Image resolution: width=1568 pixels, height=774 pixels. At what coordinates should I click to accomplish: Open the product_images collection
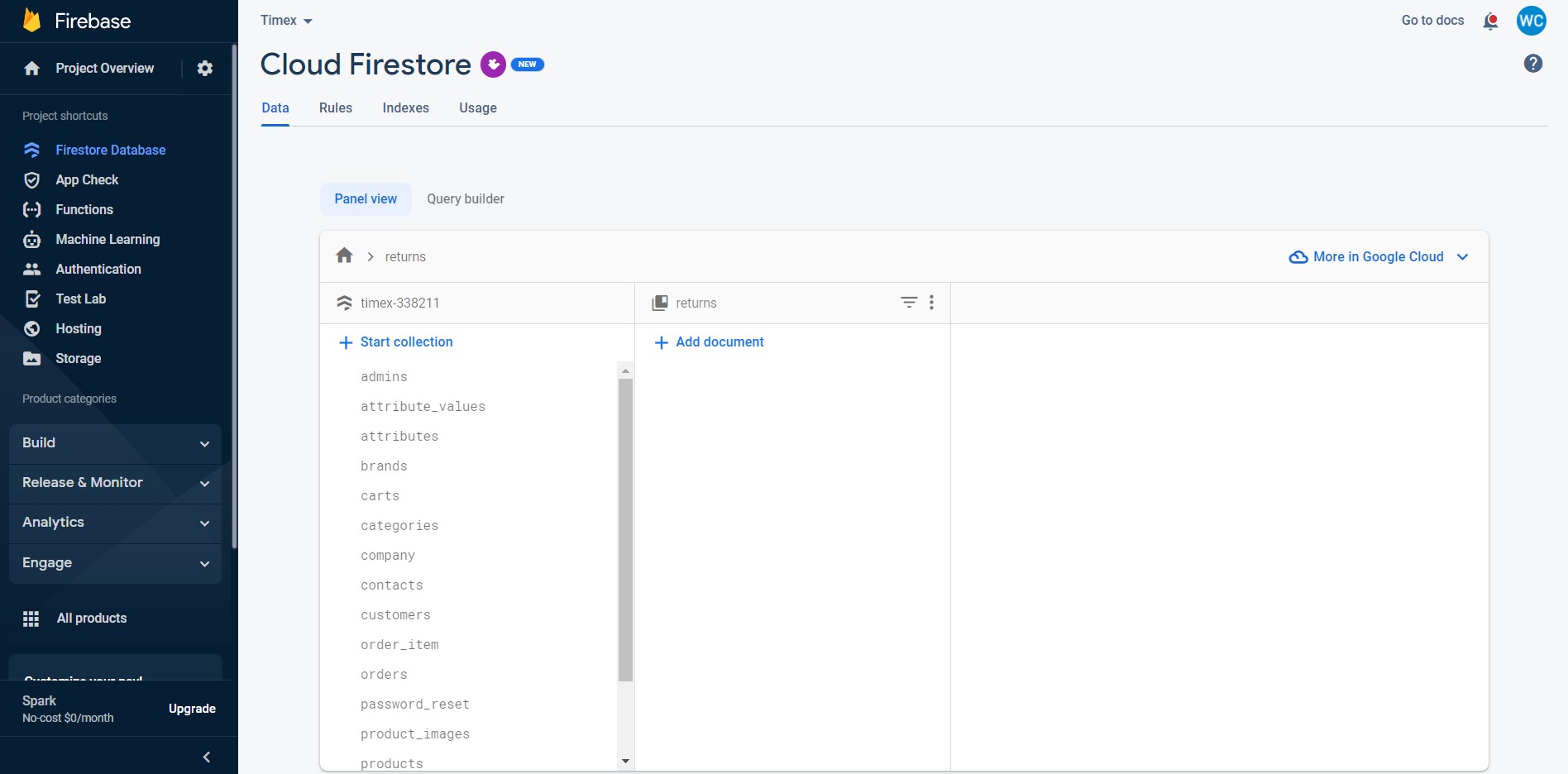click(x=415, y=734)
